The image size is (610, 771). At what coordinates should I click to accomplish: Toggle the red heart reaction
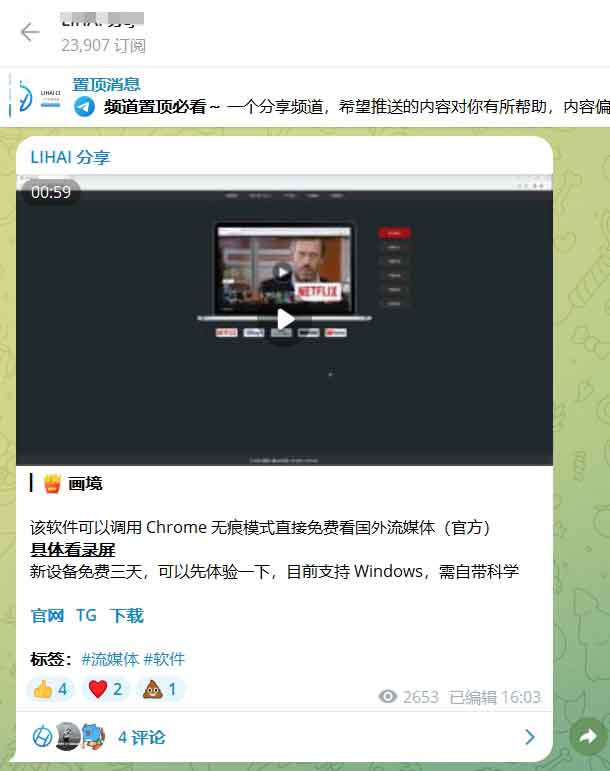[106, 689]
